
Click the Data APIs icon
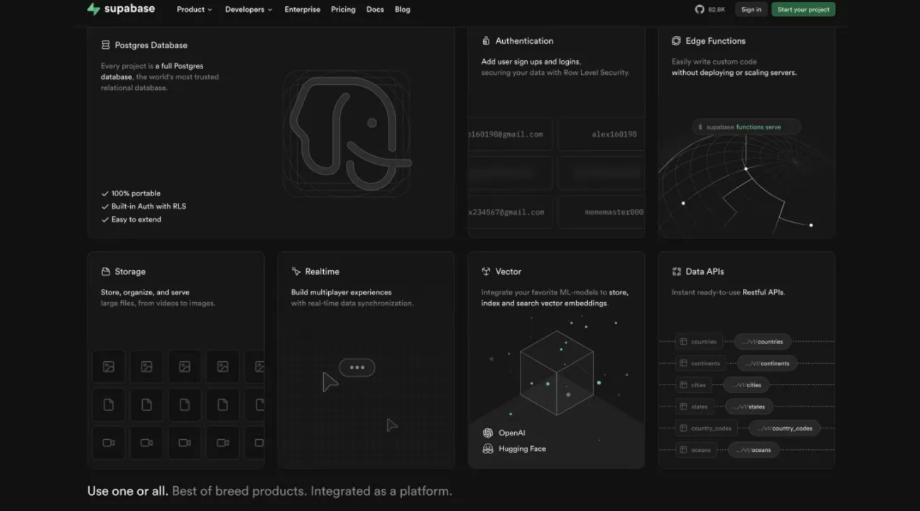676,271
